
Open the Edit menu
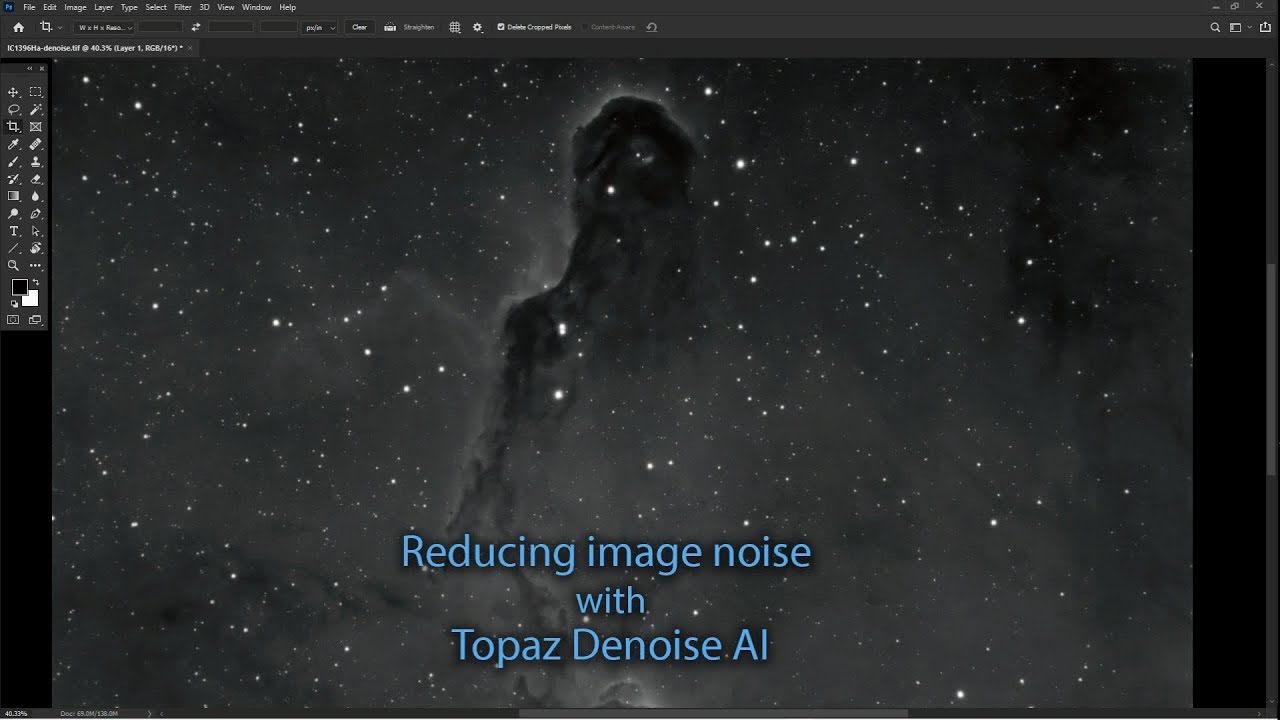[50, 7]
